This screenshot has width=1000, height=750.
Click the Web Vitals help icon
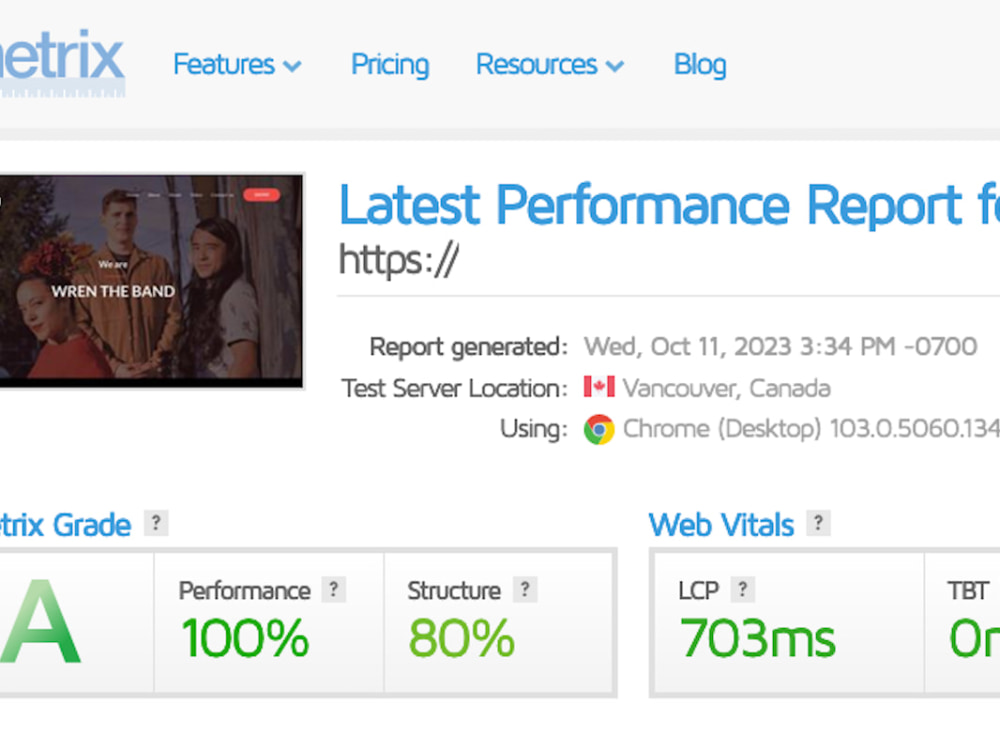tap(818, 523)
